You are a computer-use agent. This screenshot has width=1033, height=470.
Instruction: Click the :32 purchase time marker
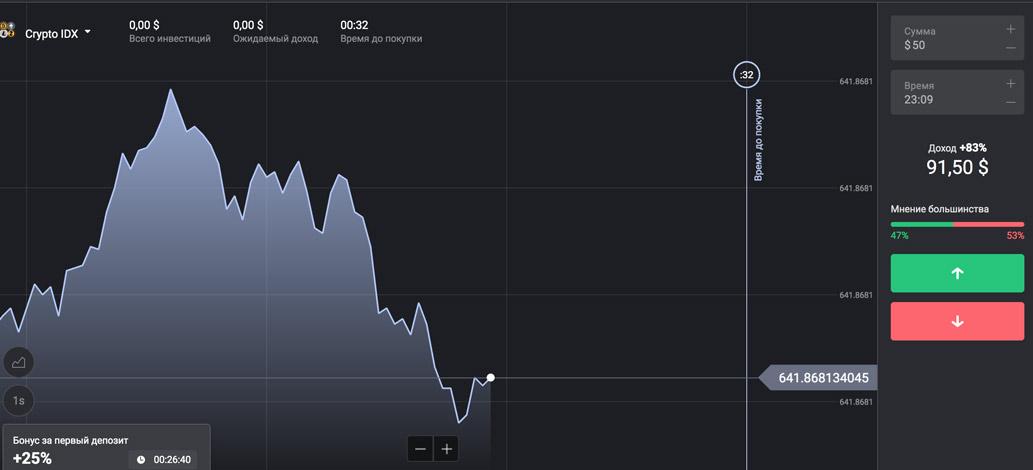(x=746, y=75)
